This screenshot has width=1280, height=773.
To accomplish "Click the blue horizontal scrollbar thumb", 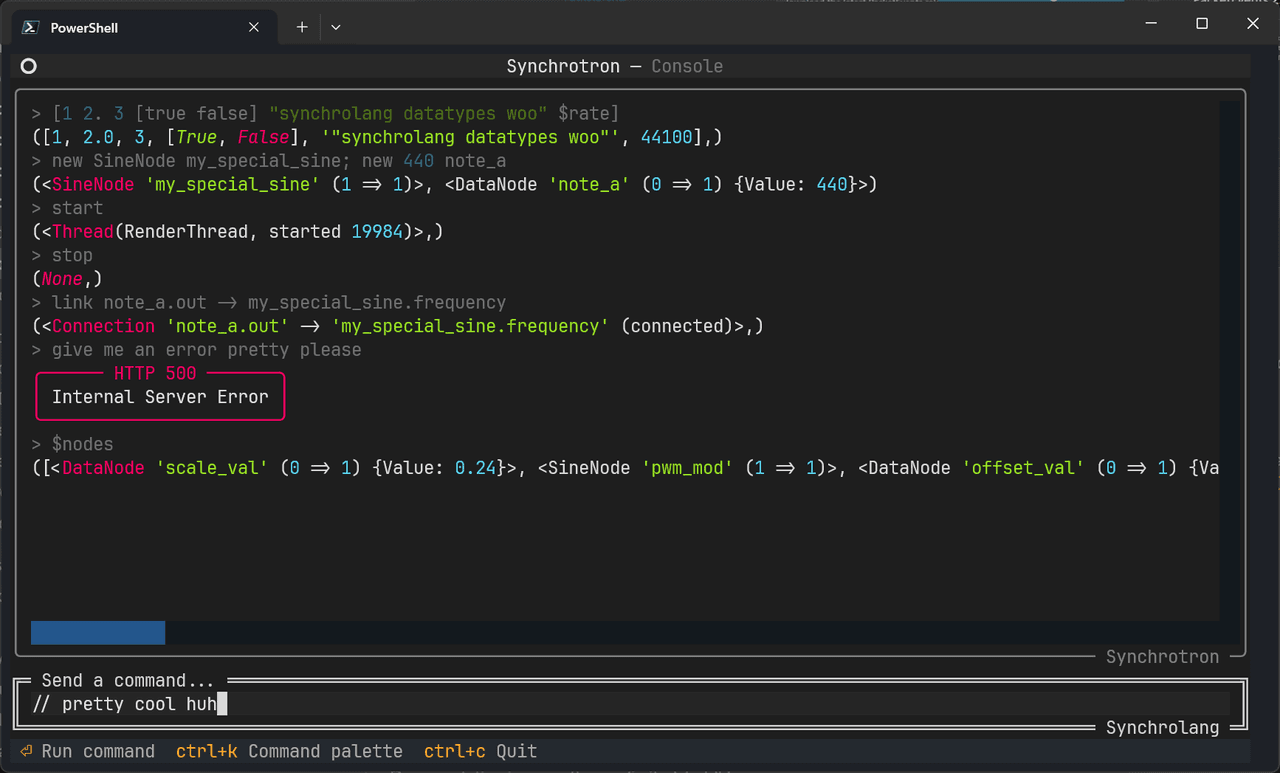I will pos(98,632).
